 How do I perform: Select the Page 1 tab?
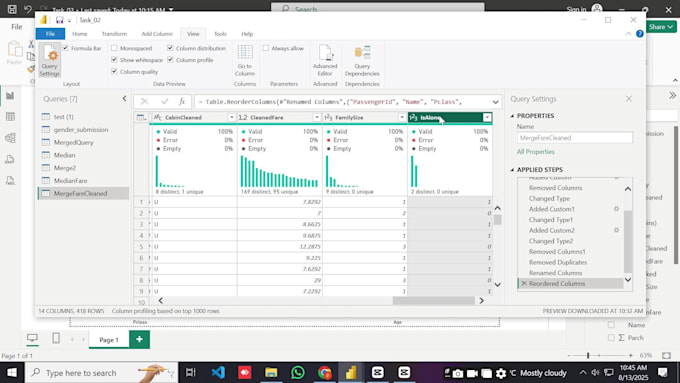coord(109,340)
